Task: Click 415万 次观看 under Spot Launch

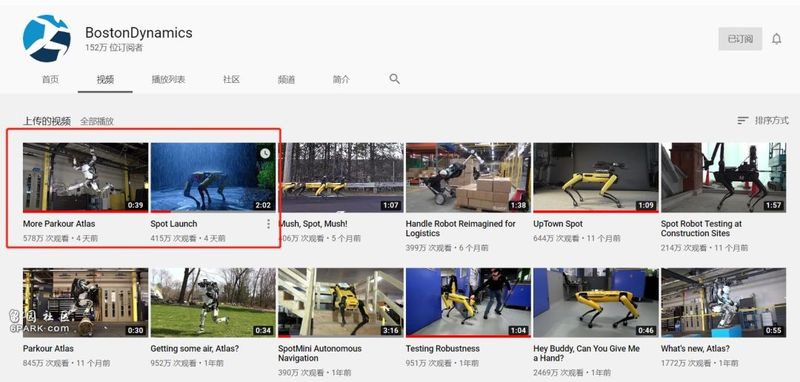Action: (173, 238)
